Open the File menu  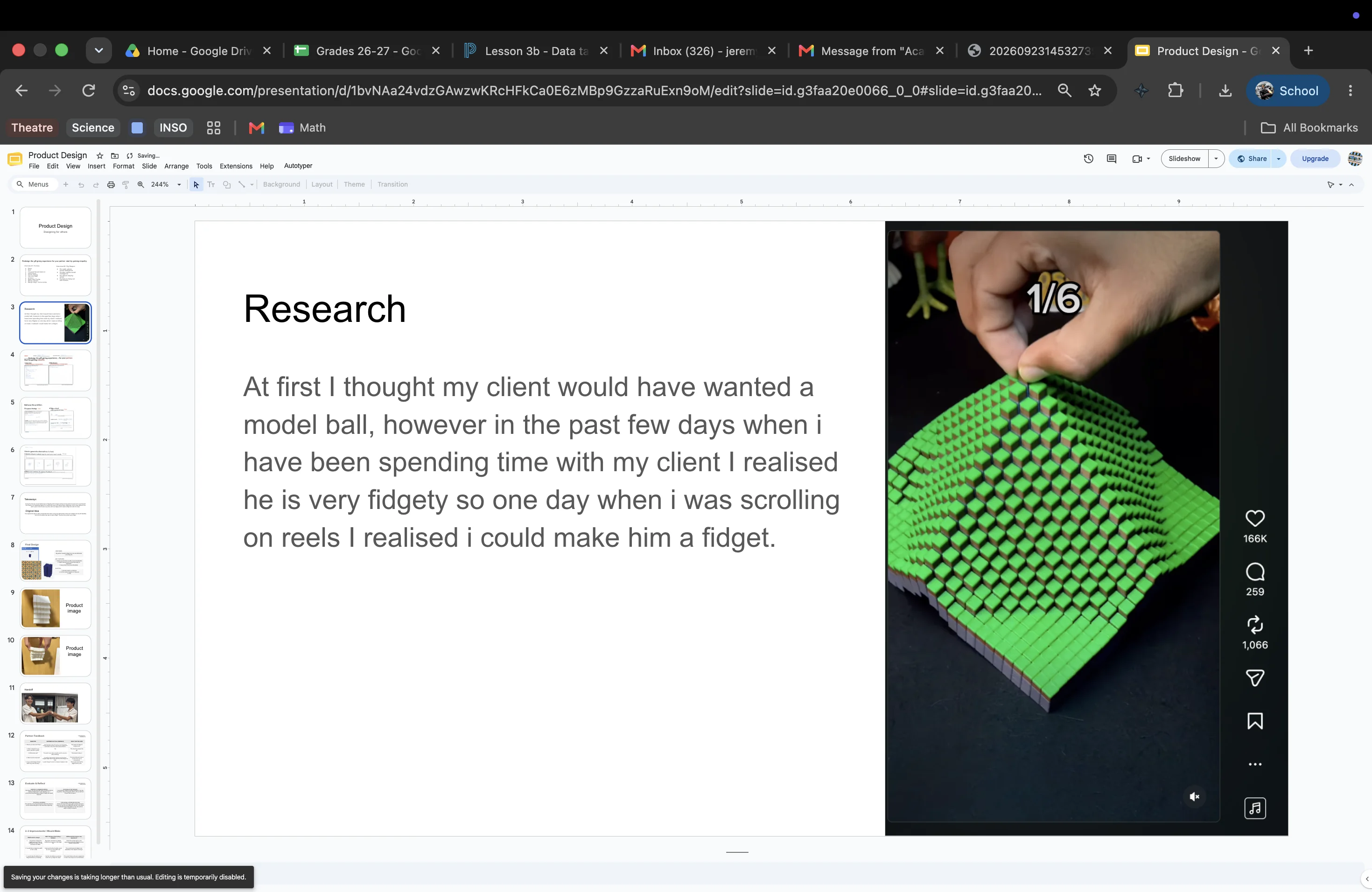(34, 166)
